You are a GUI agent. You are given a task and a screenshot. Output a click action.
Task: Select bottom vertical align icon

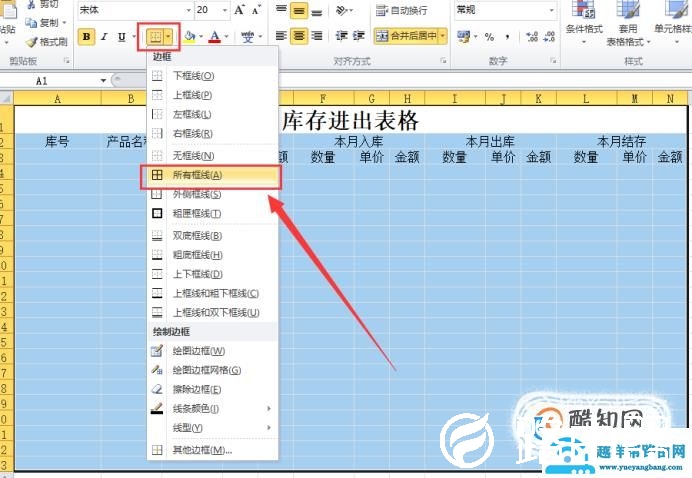pos(316,11)
